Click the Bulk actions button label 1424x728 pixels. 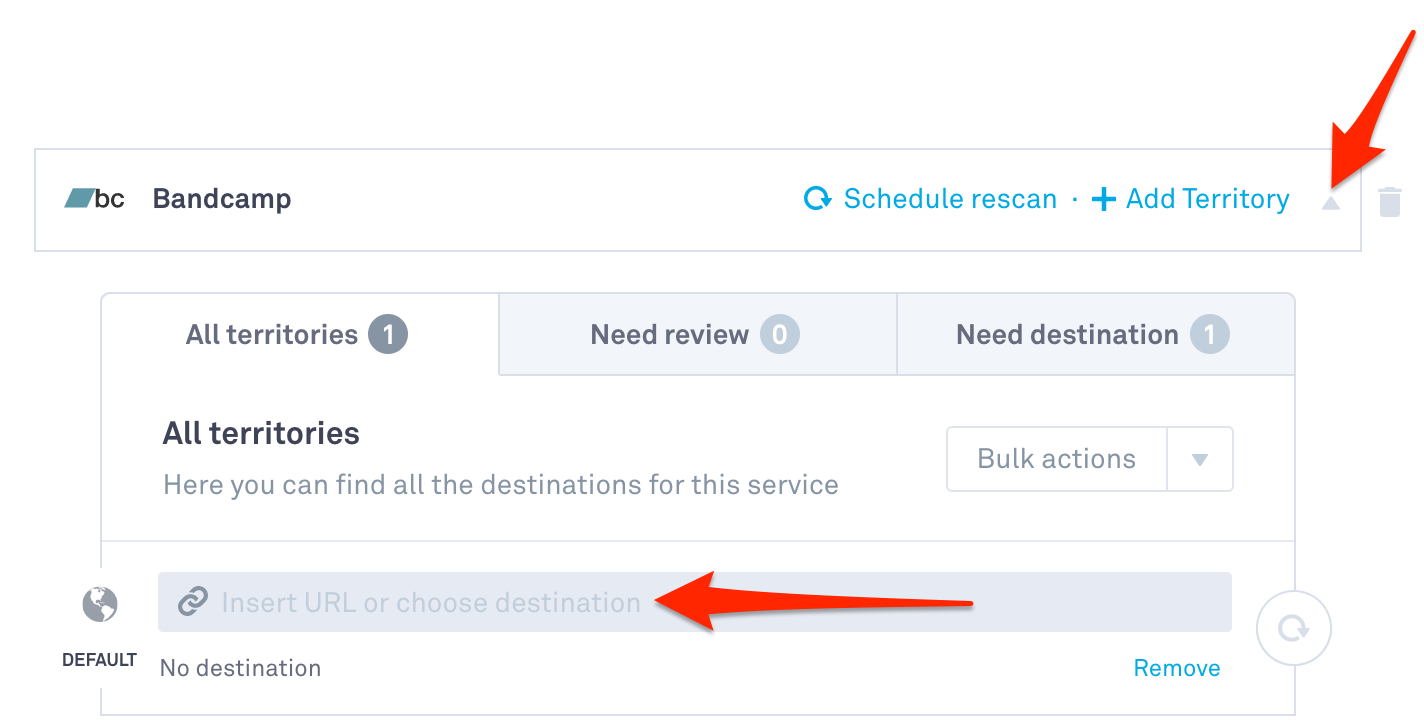[1057, 459]
